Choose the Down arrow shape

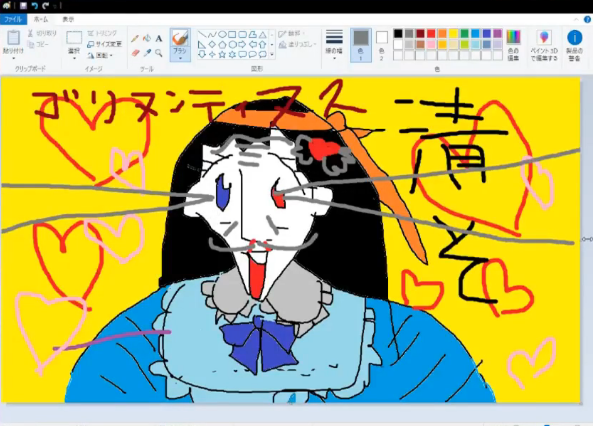click(202, 54)
